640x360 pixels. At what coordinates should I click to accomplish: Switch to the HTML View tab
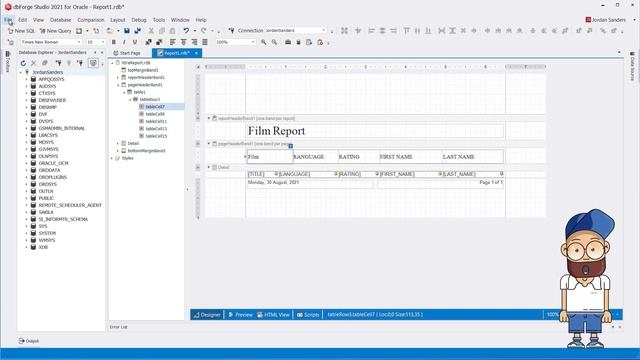[273, 314]
